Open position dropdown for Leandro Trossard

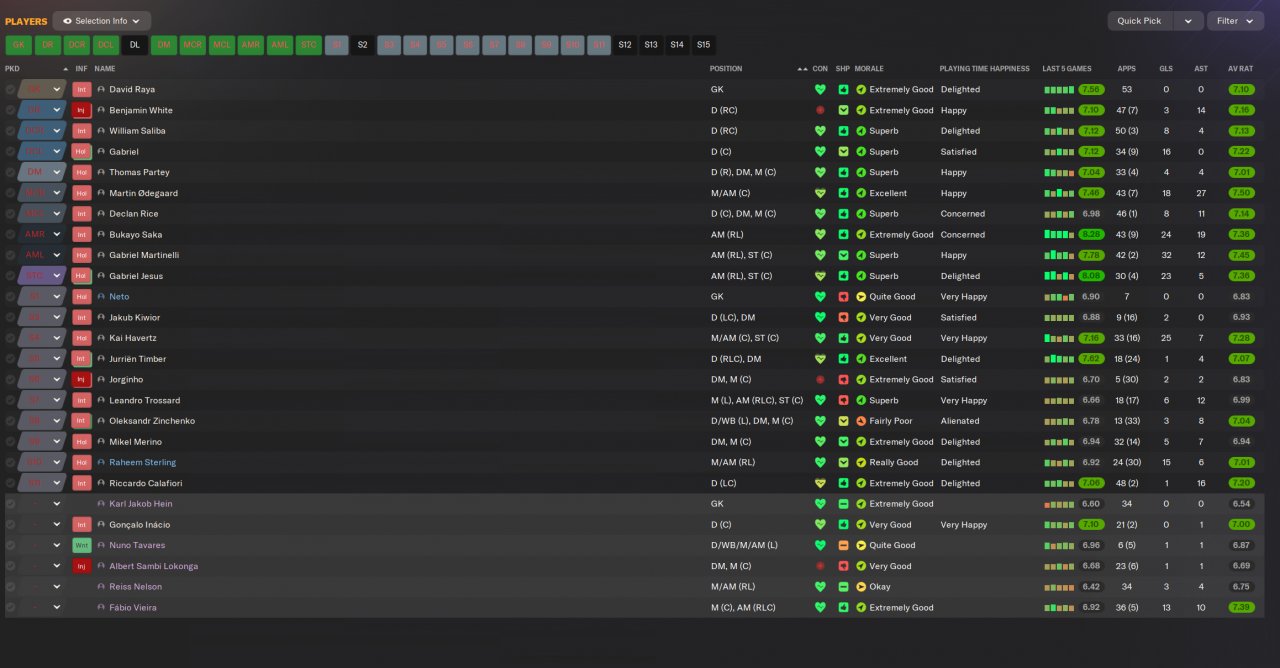[x=58, y=400]
